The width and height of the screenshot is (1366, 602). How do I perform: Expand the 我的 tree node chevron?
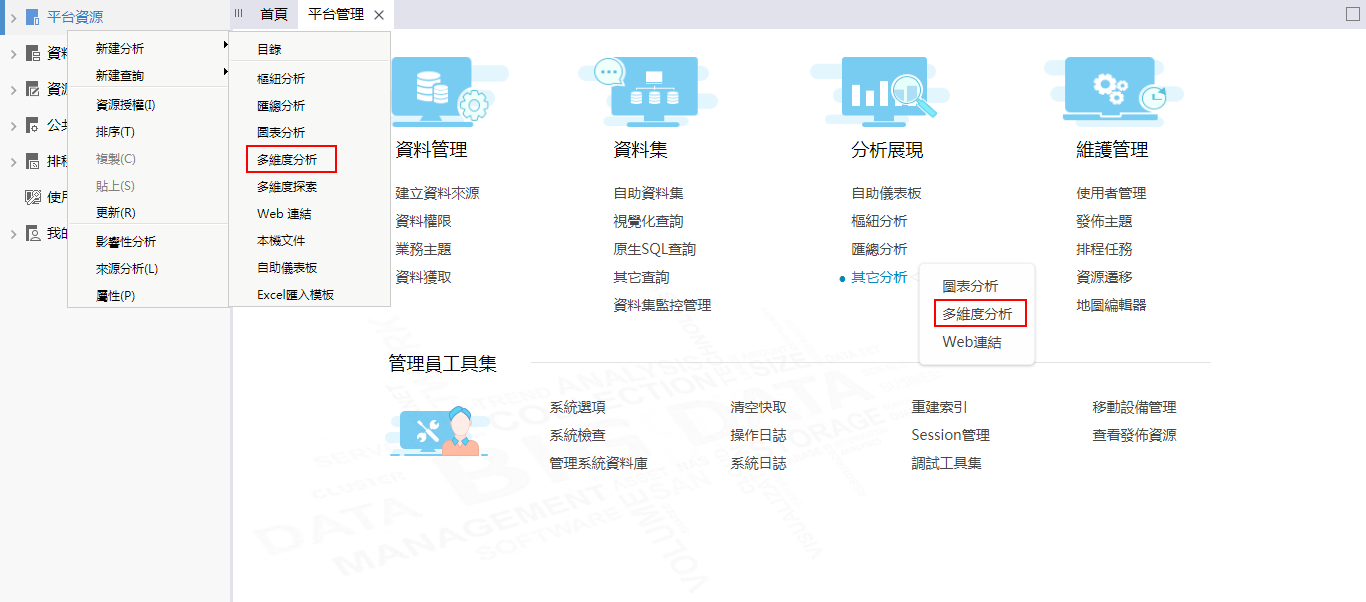coord(13,233)
